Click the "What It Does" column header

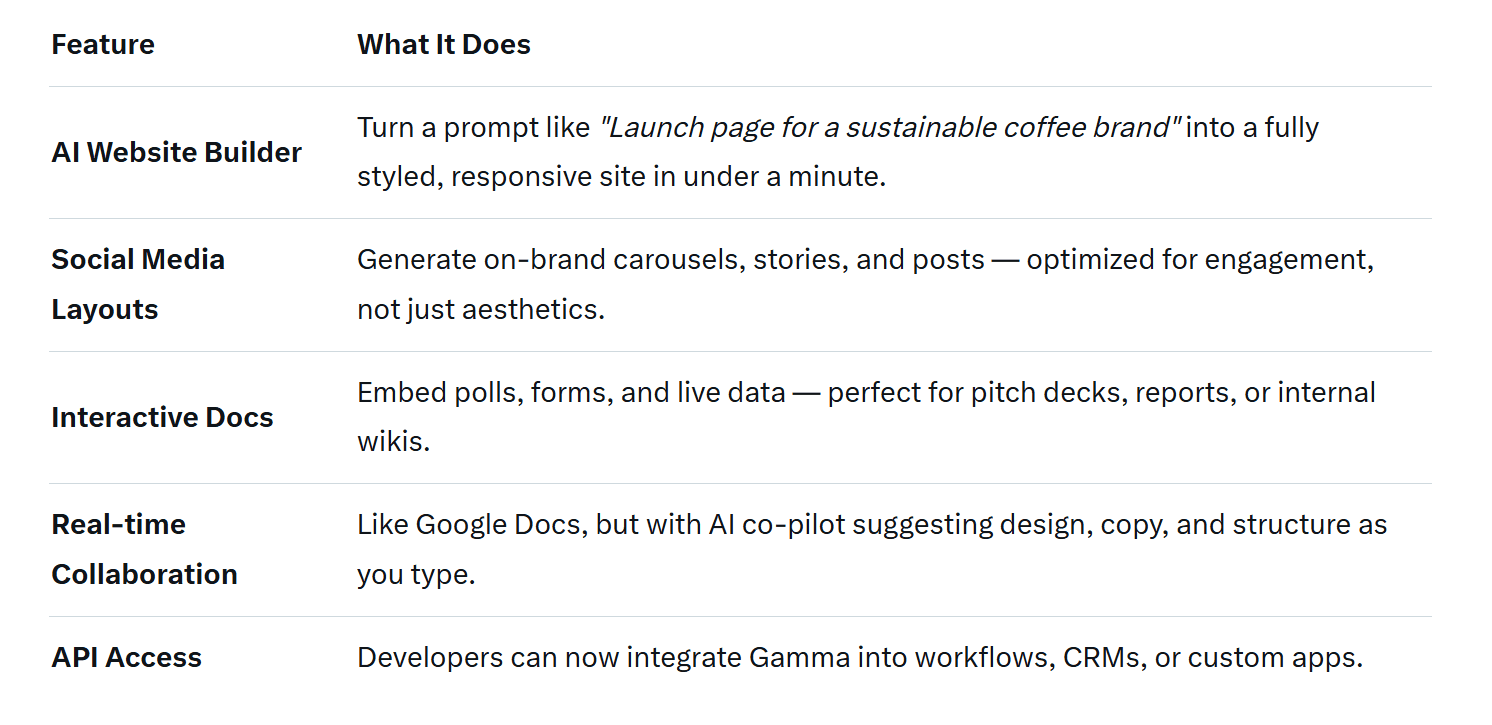tap(443, 45)
